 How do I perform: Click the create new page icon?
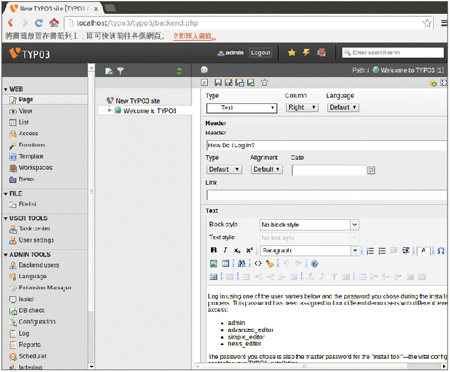(109, 71)
